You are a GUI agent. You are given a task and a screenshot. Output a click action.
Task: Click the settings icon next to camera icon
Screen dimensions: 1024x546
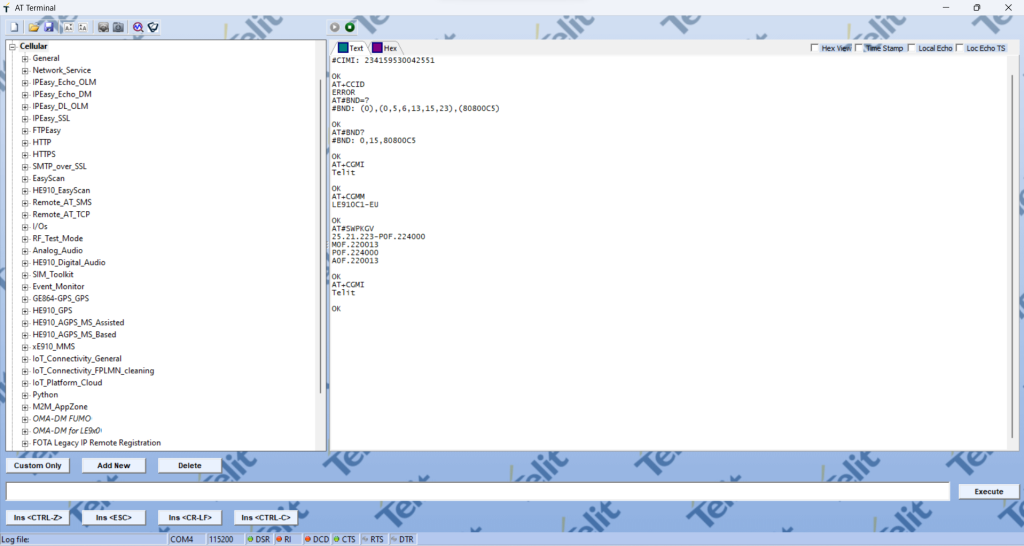(103, 27)
